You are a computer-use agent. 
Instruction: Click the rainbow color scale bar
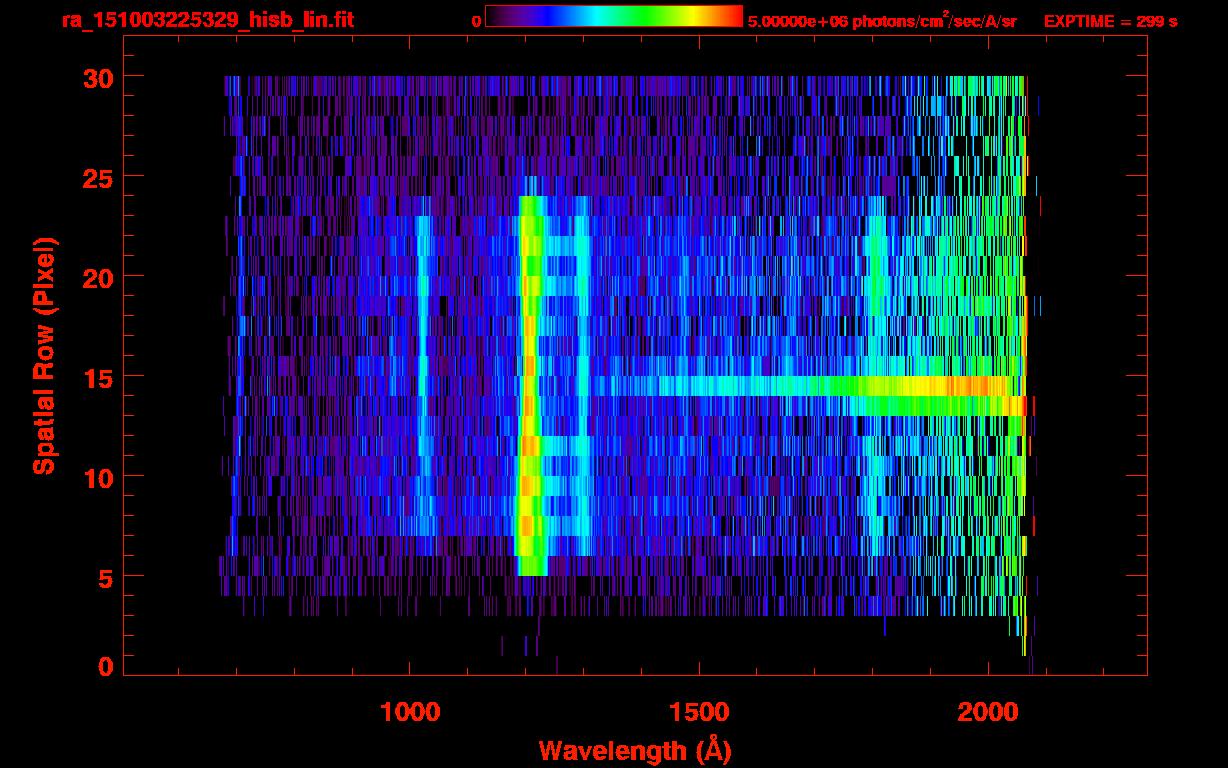pos(614,17)
